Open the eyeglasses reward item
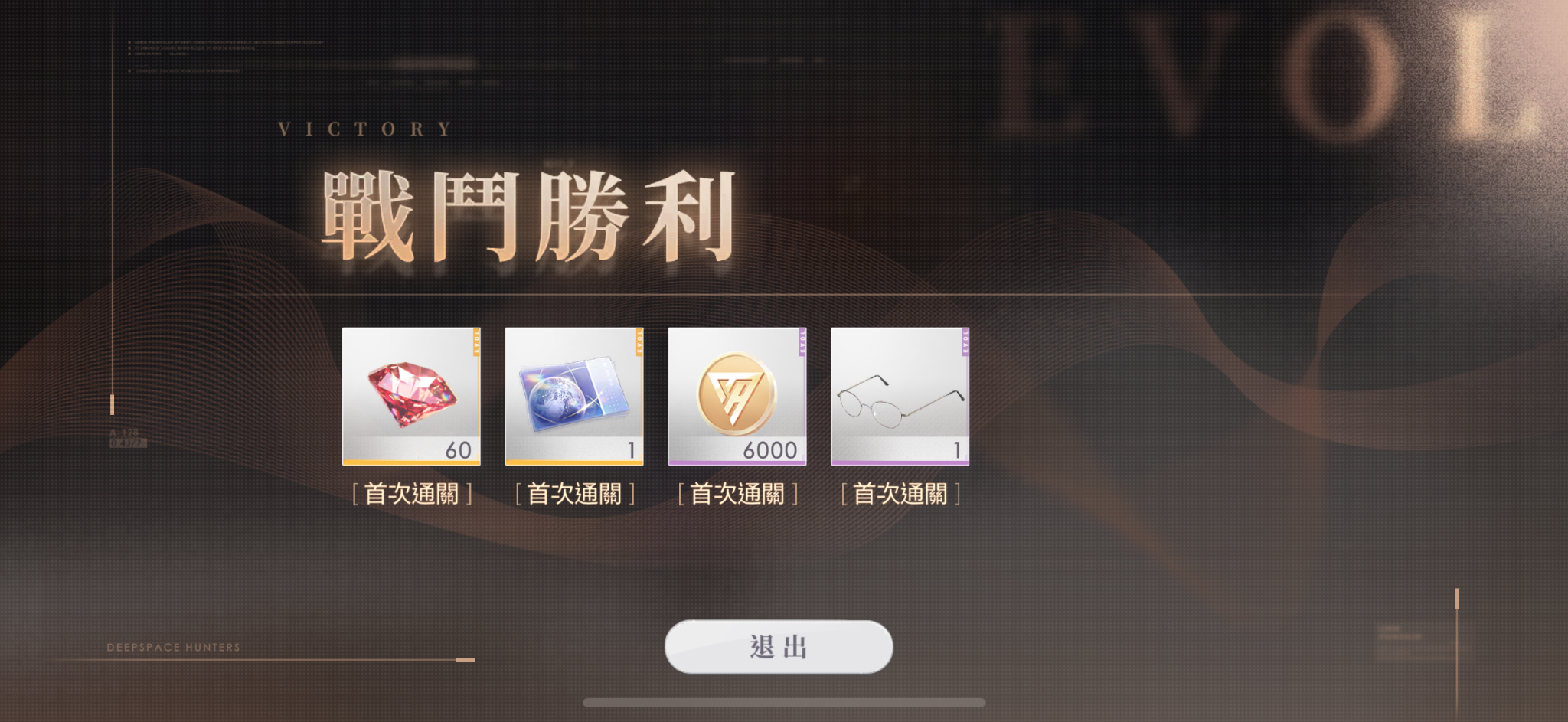The image size is (1568, 722). tap(900, 396)
